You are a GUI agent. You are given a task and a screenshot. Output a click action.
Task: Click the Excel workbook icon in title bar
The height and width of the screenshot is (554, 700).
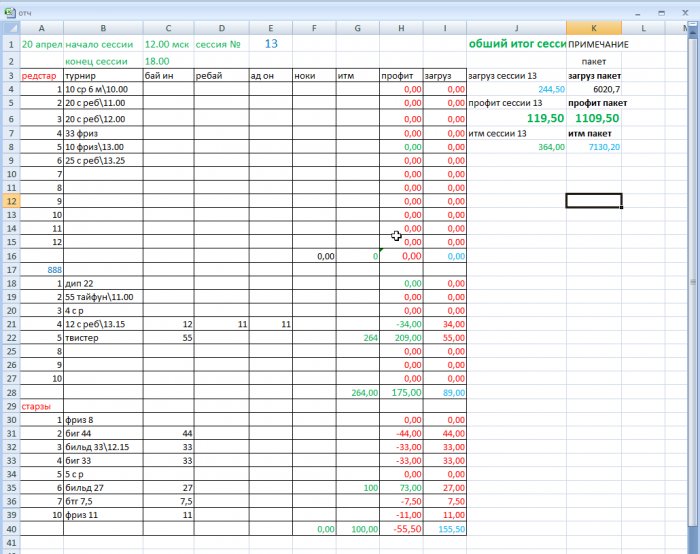point(9,12)
